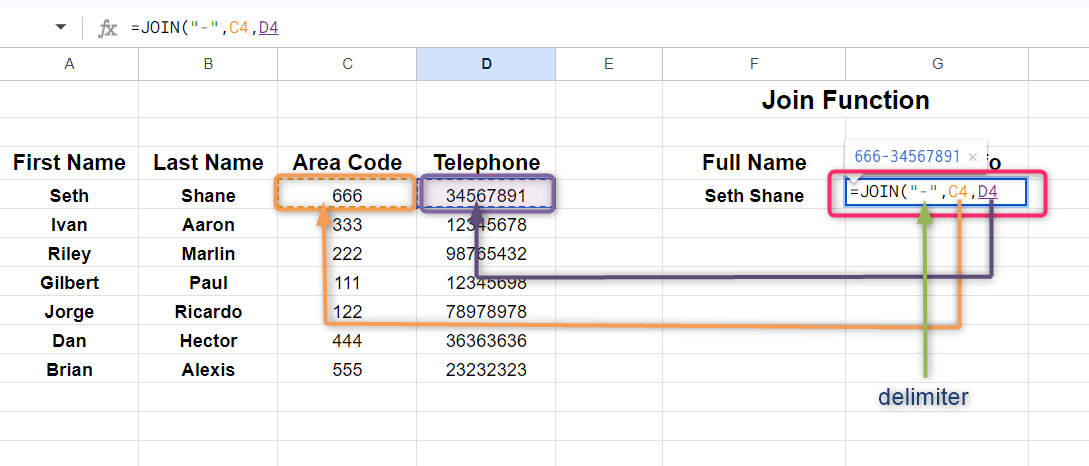1089x466 pixels.
Task: Close the 666-34567891 result preview tooltip
Action: click(x=972, y=157)
